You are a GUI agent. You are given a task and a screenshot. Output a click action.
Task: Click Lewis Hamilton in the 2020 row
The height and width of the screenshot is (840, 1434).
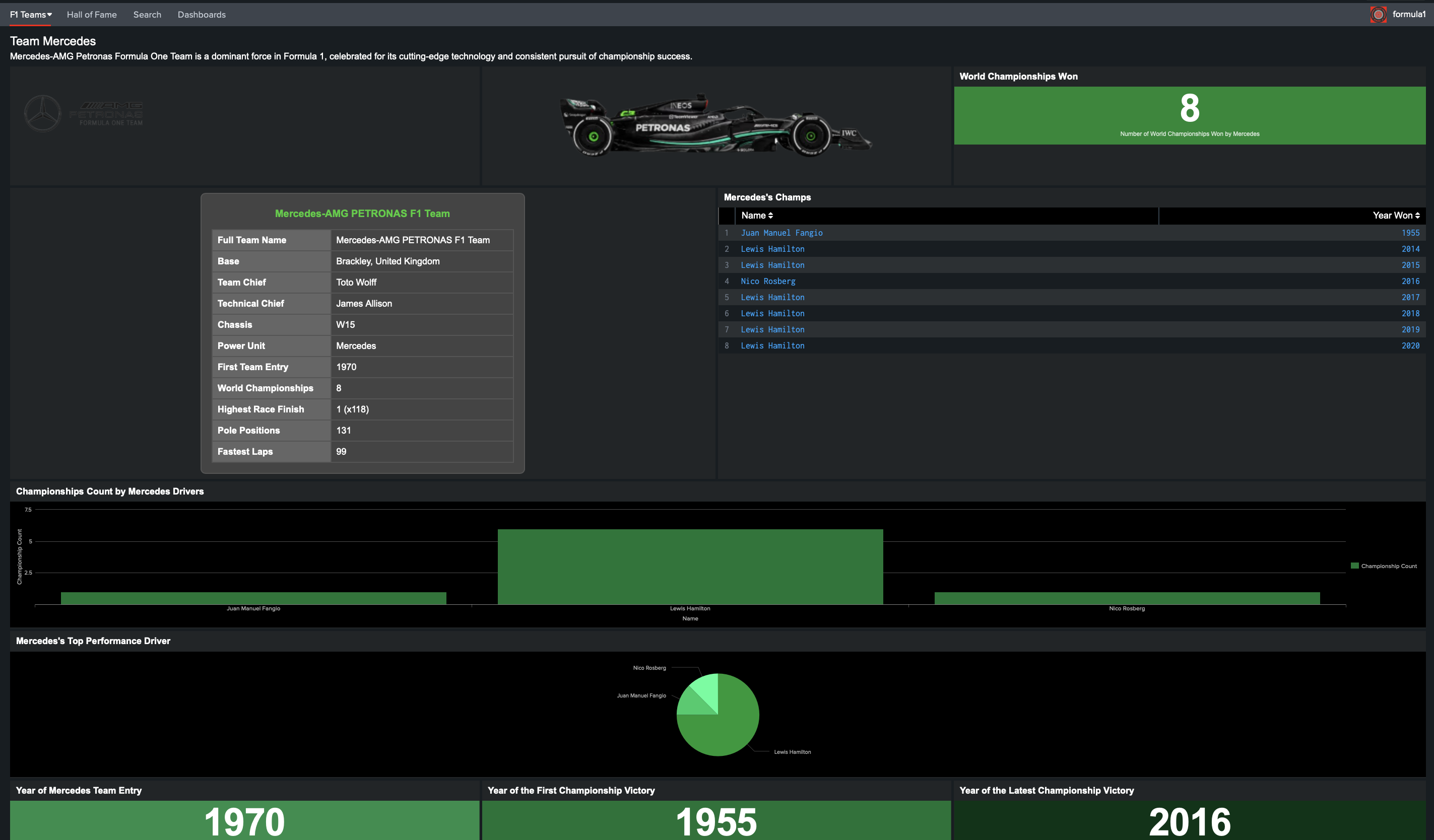(x=772, y=346)
